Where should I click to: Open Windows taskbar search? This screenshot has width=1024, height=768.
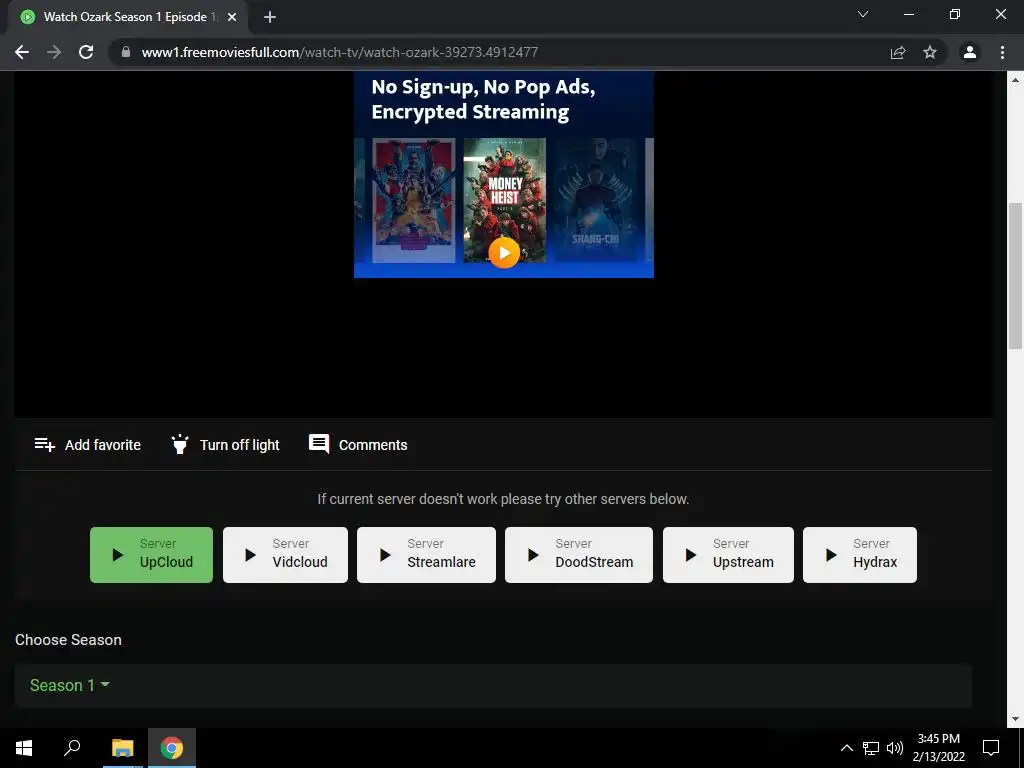pos(72,748)
